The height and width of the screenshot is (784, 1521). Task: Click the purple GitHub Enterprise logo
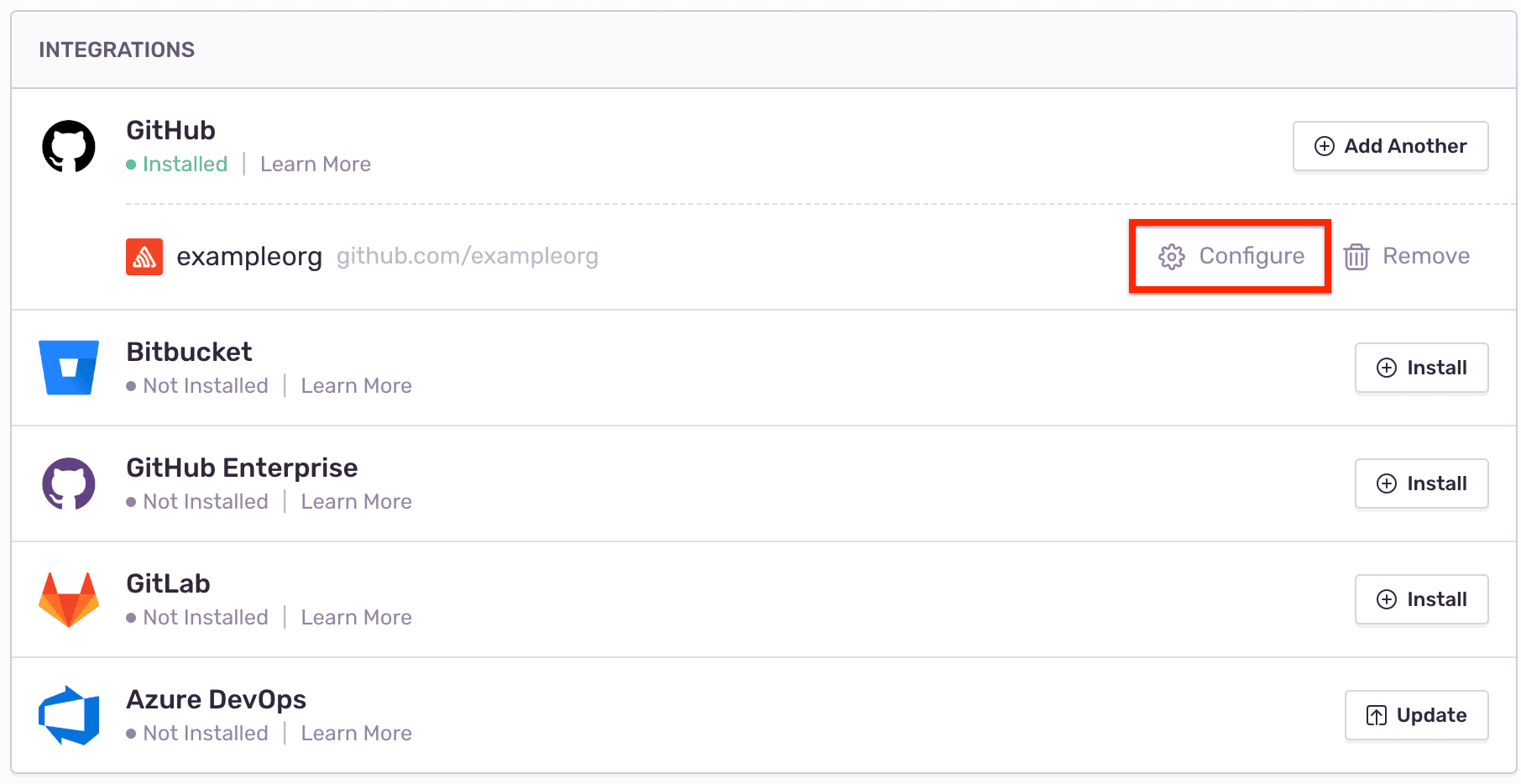tap(69, 483)
